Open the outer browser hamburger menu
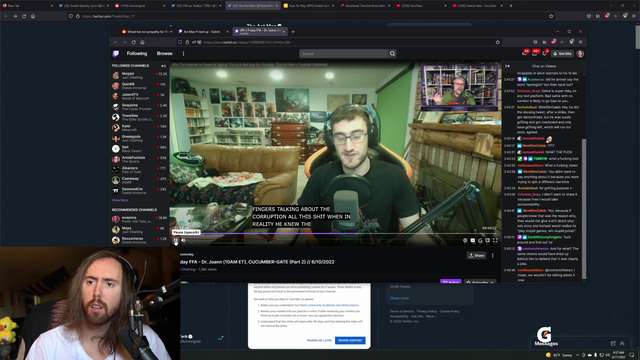The image size is (640, 360). [x=634, y=16]
